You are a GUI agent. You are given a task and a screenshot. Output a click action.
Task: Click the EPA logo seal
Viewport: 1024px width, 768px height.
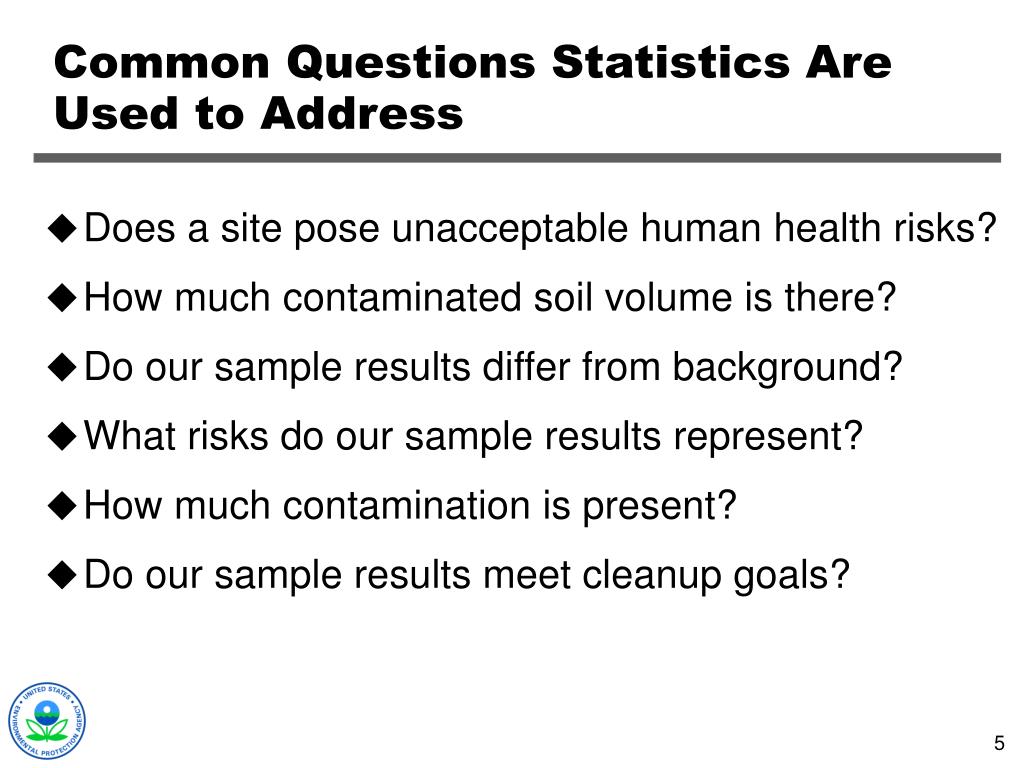[47, 721]
